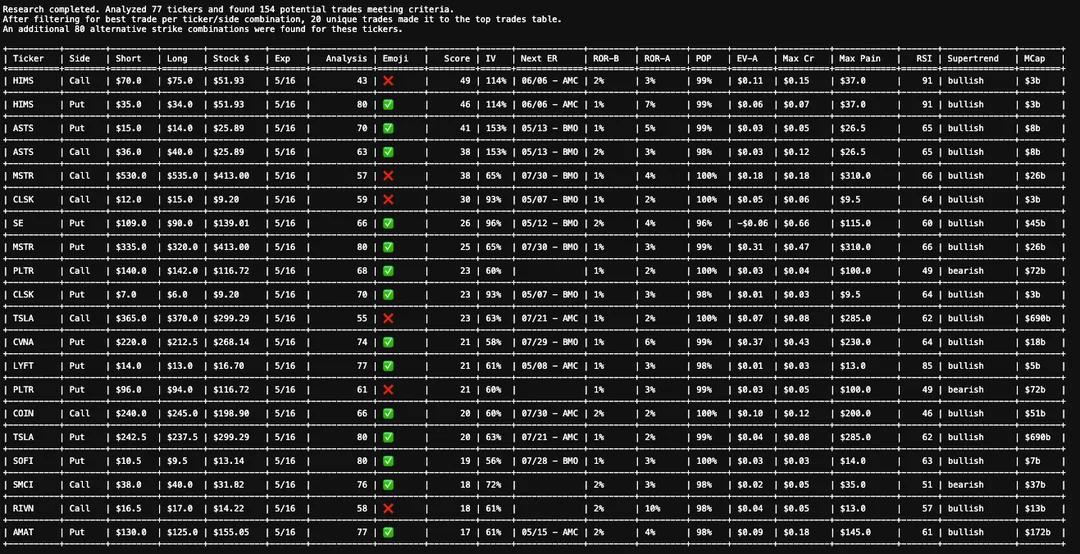The image size is (1080, 554).
Task: Click the red X emoji in TSLA Call row
Action: tap(388, 318)
